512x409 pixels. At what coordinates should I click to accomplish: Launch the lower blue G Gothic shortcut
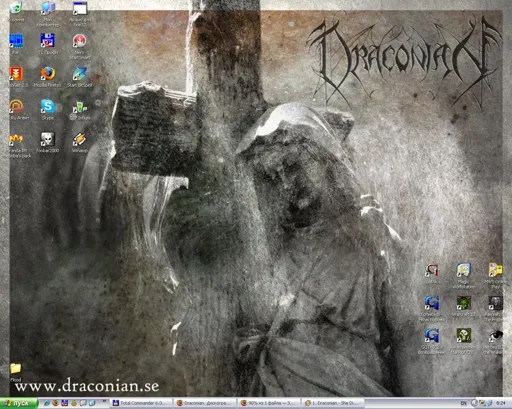pyautogui.click(x=431, y=335)
